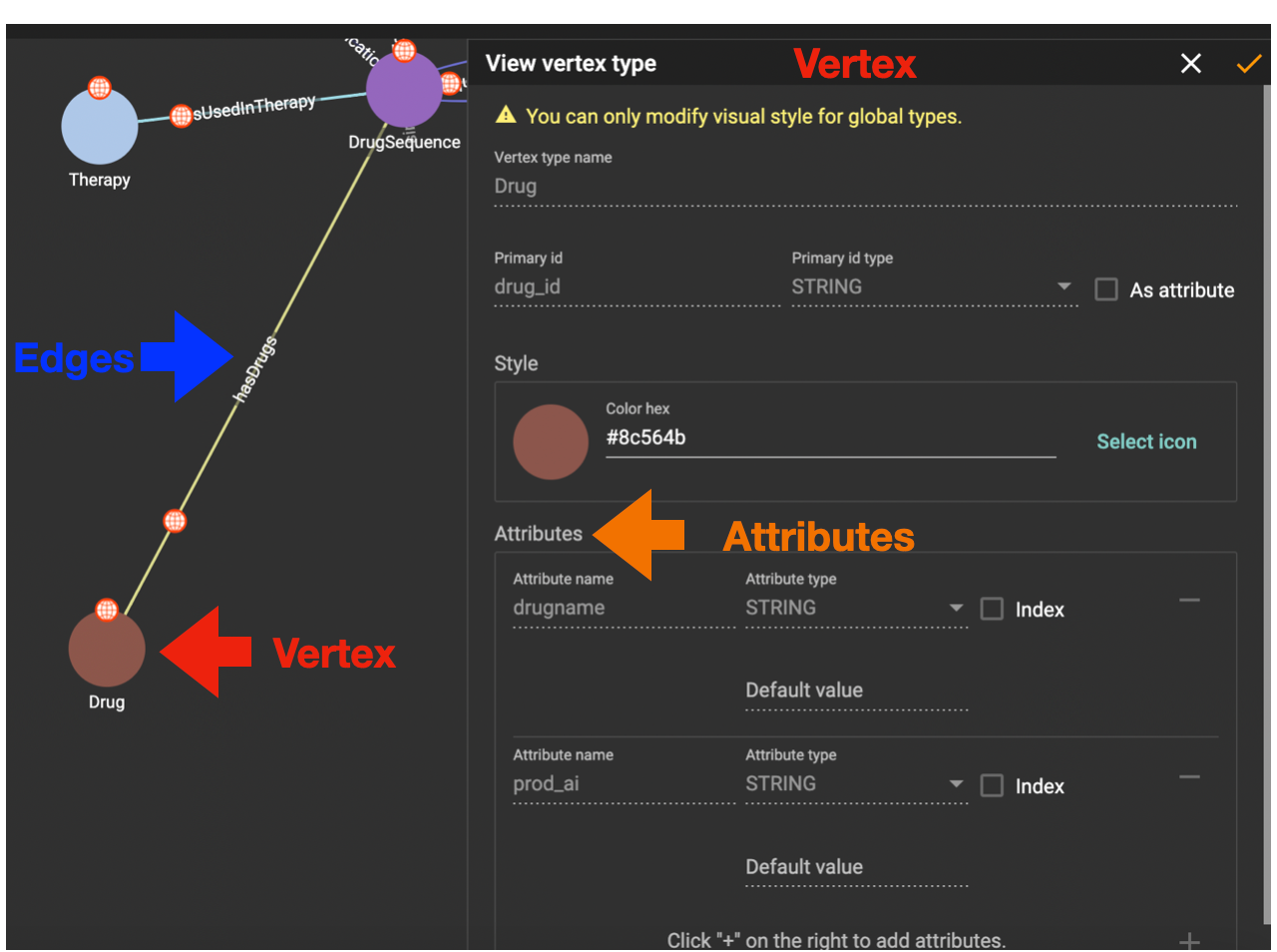The height and width of the screenshot is (952, 1277).
Task: Toggle the Index checkbox for prod_ai
Action: [992, 785]
